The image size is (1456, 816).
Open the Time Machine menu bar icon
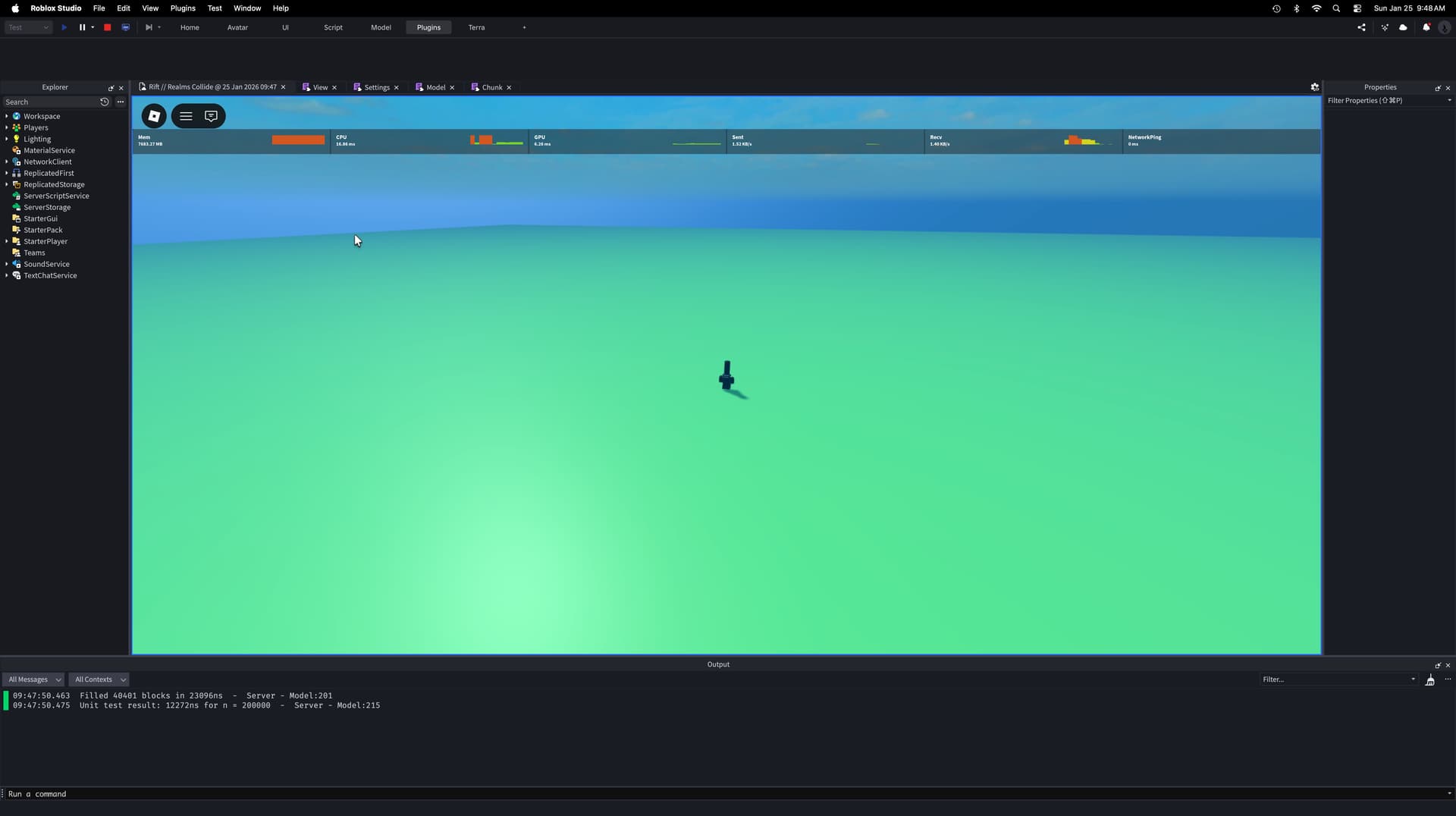(x=1276, y=8)
